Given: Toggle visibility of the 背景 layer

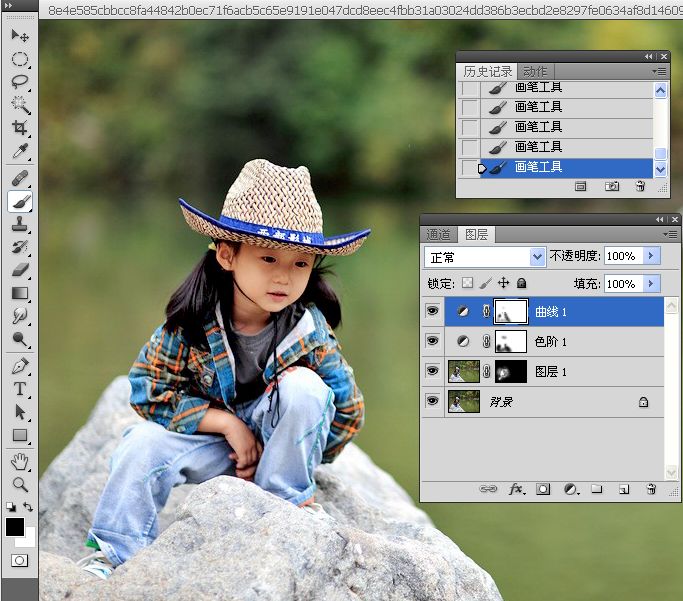Looking at the screenshot, I should (432, 401).
